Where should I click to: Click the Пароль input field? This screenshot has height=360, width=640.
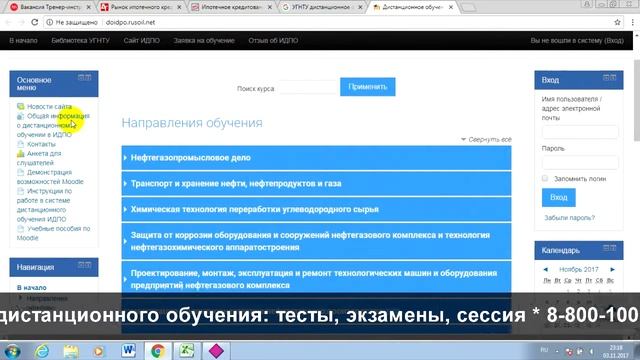(x=580, y=162)
